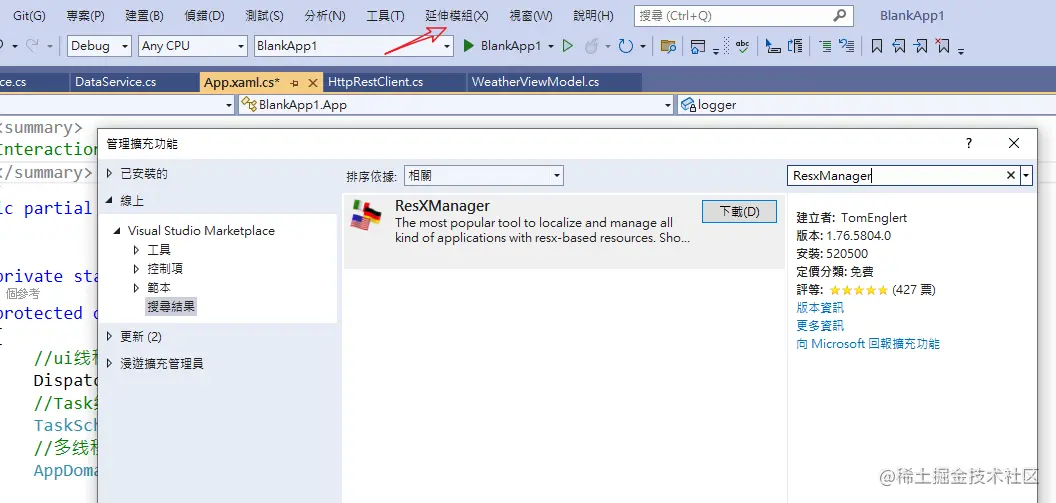
Task: Clear all bookmarks with the red-x bookmark icon
Action: point(942,46)
